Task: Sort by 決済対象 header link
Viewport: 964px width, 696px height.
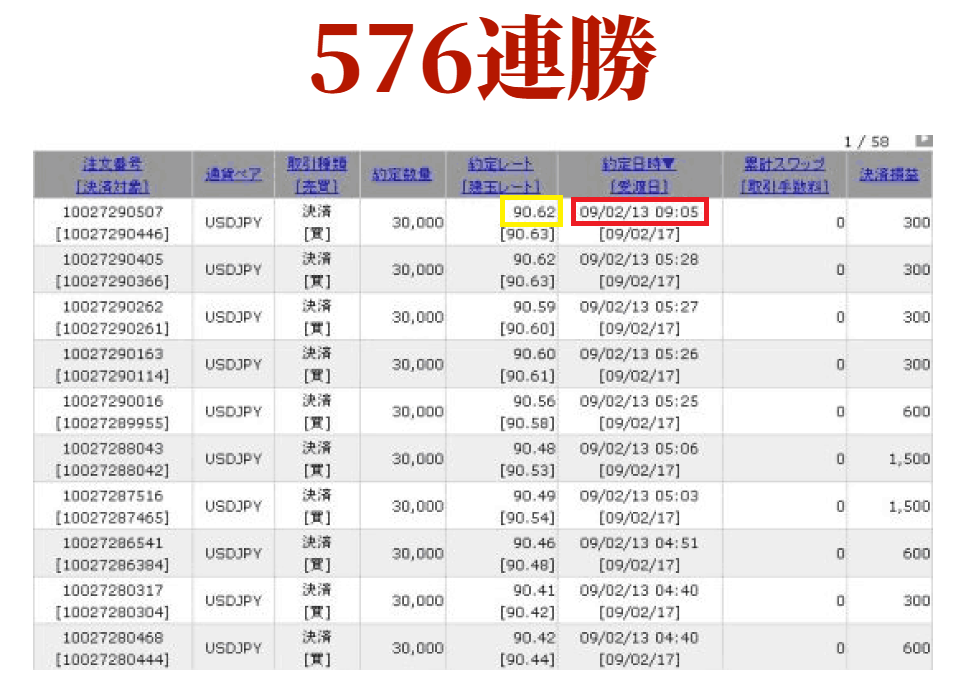Action: pos(112,186)
